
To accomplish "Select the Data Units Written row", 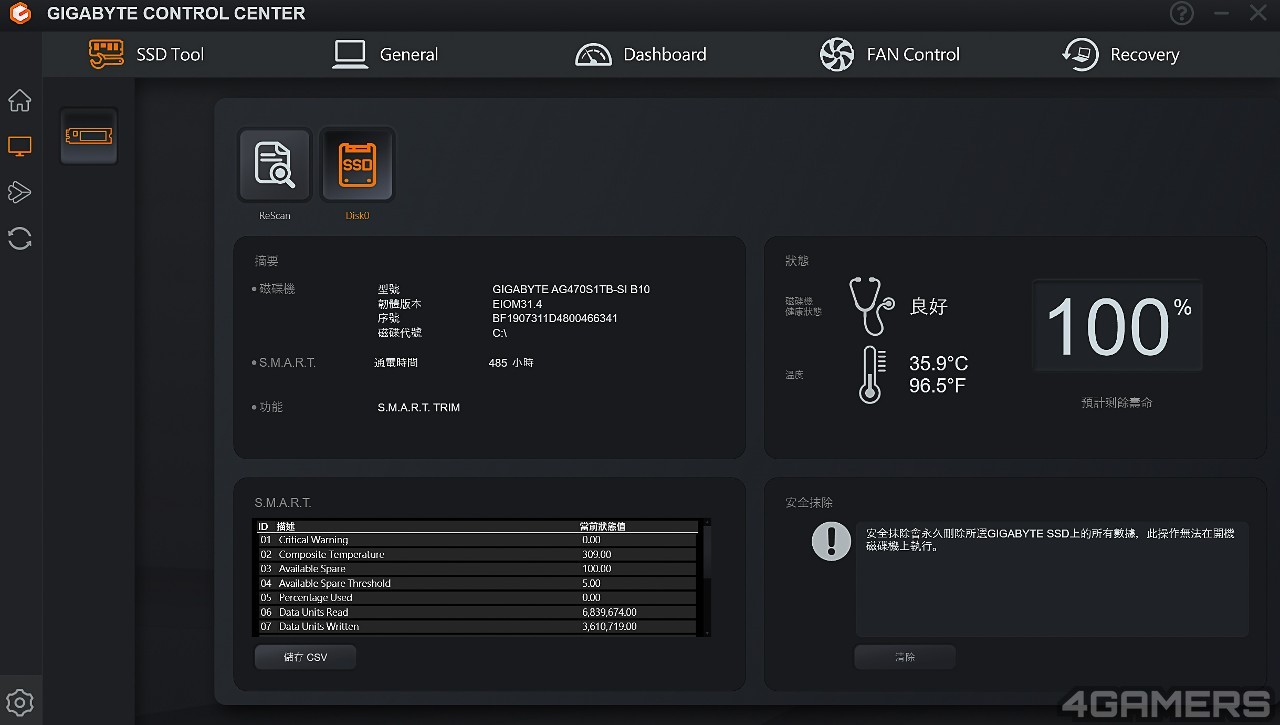I will 477,627.
